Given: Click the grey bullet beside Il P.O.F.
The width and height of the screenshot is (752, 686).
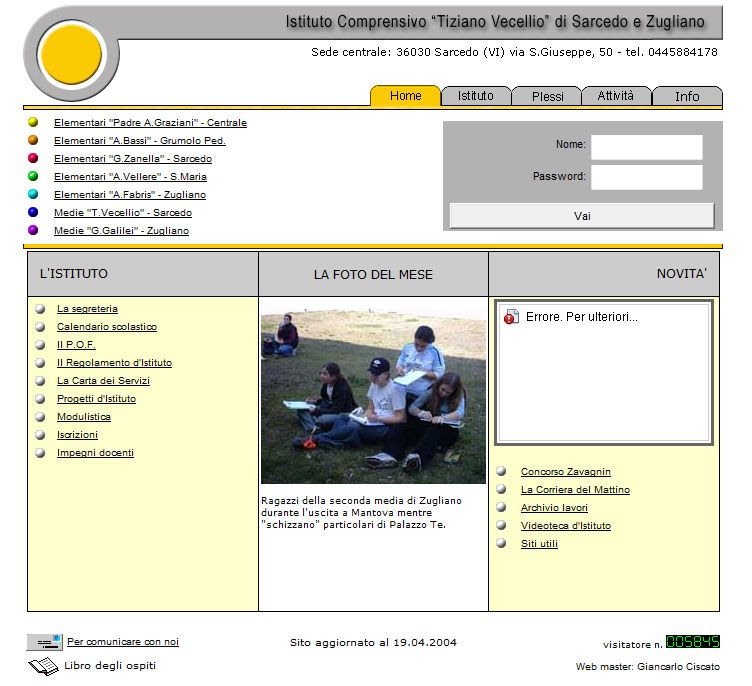Looking at the screenshot, I should 40,344.
